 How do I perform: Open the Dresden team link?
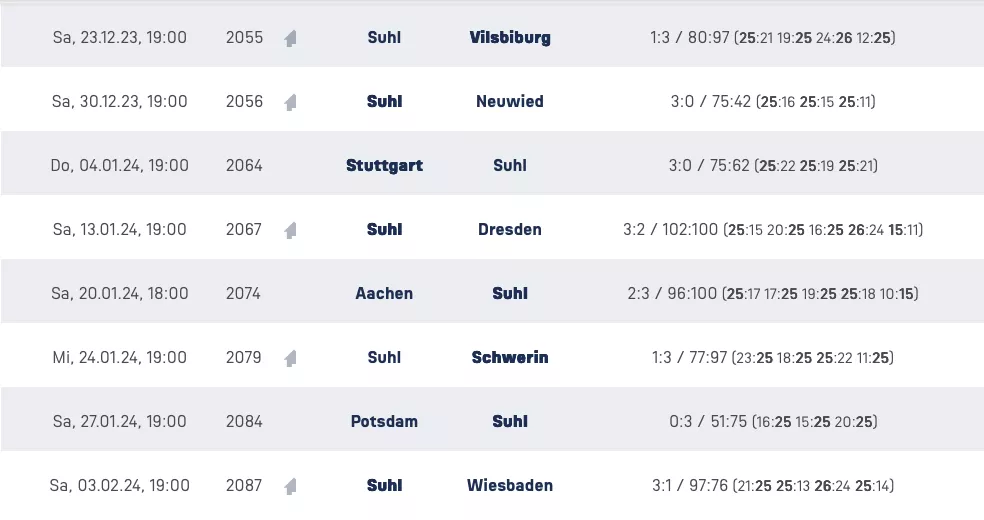(510, 230)
